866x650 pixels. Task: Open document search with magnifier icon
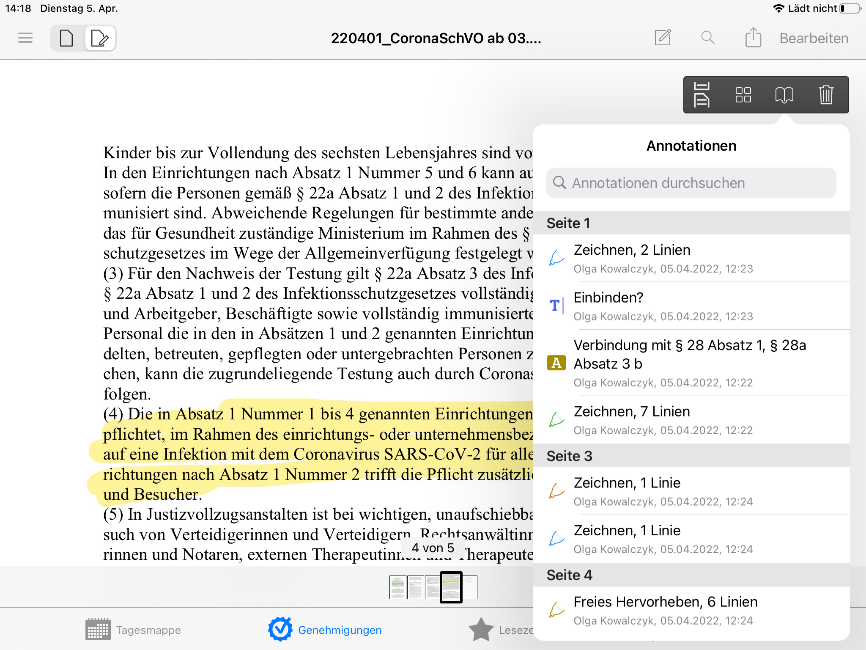pyautogui.click(x=708, y=38)
